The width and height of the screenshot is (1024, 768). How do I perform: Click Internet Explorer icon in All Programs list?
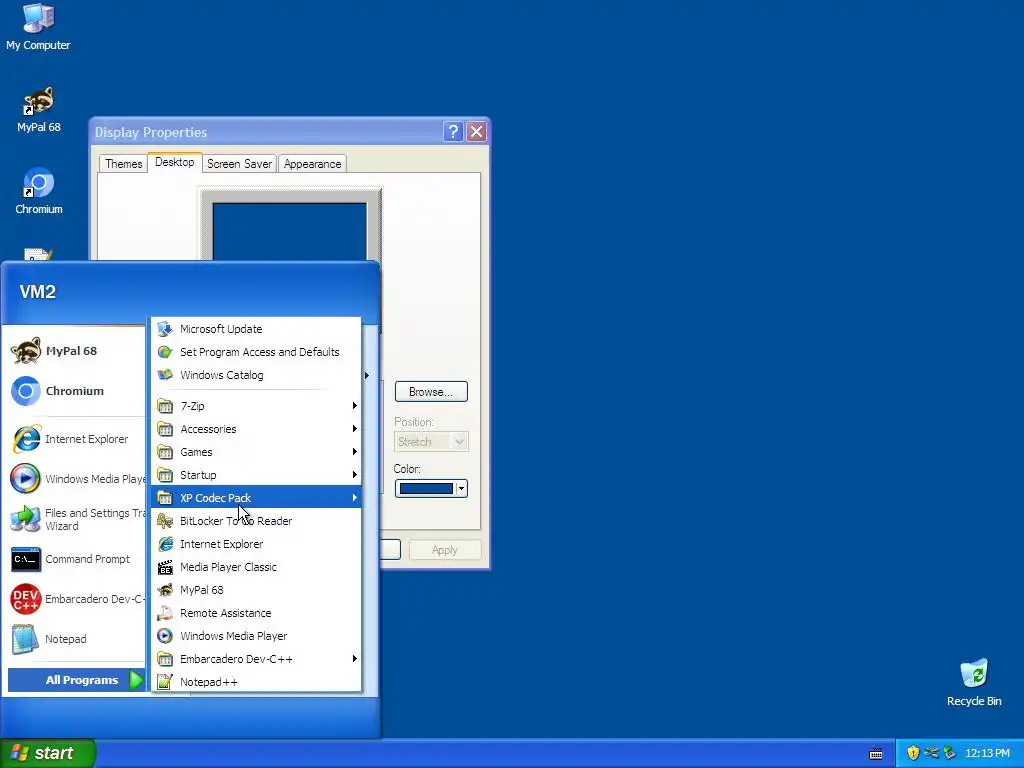(x=165, y=544)
